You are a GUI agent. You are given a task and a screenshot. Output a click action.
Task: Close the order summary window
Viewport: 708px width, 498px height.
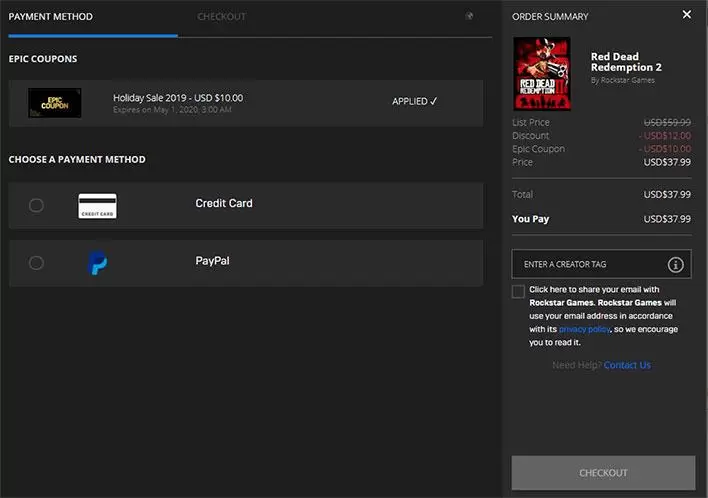[687, 14]
